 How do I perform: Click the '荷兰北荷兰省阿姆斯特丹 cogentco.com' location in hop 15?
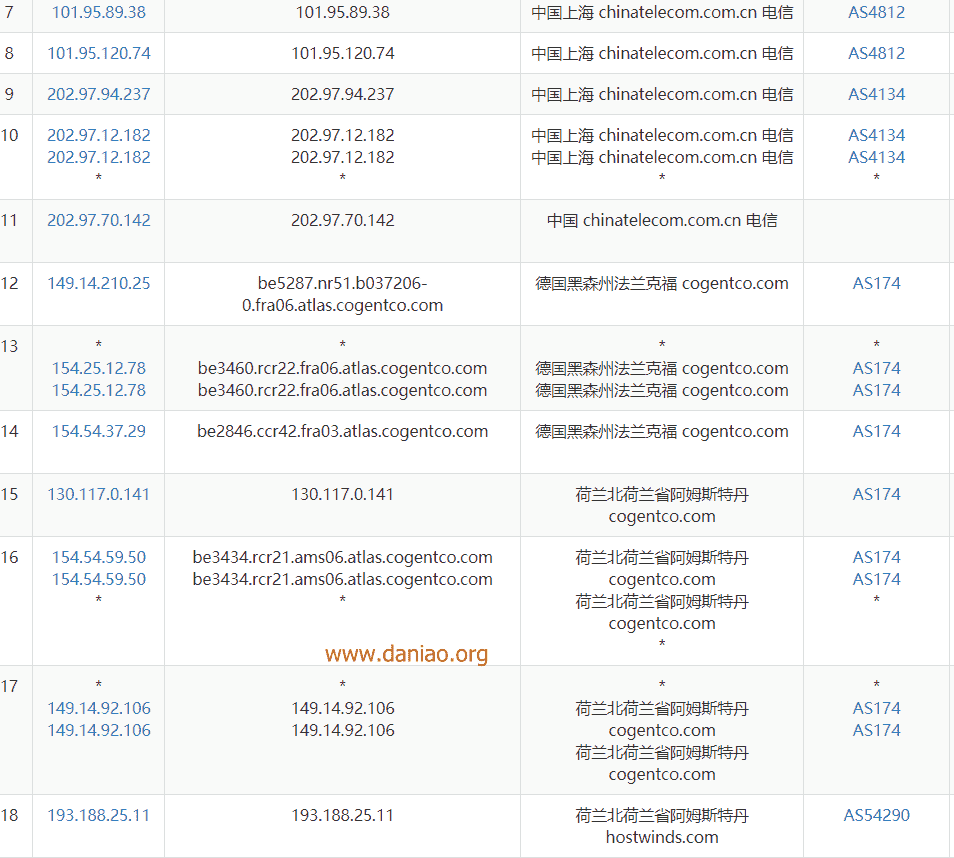[x=662, y=505]
